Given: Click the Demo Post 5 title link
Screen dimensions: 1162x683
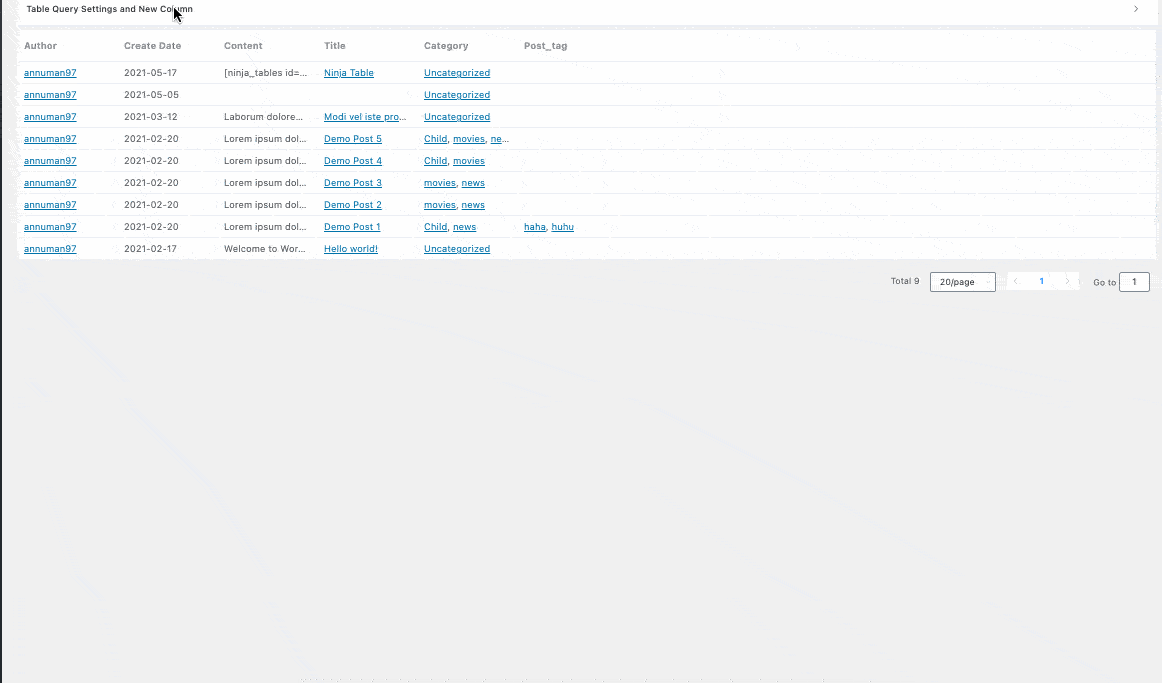Looking at the screenshot, I should click(x=352, y=139).
